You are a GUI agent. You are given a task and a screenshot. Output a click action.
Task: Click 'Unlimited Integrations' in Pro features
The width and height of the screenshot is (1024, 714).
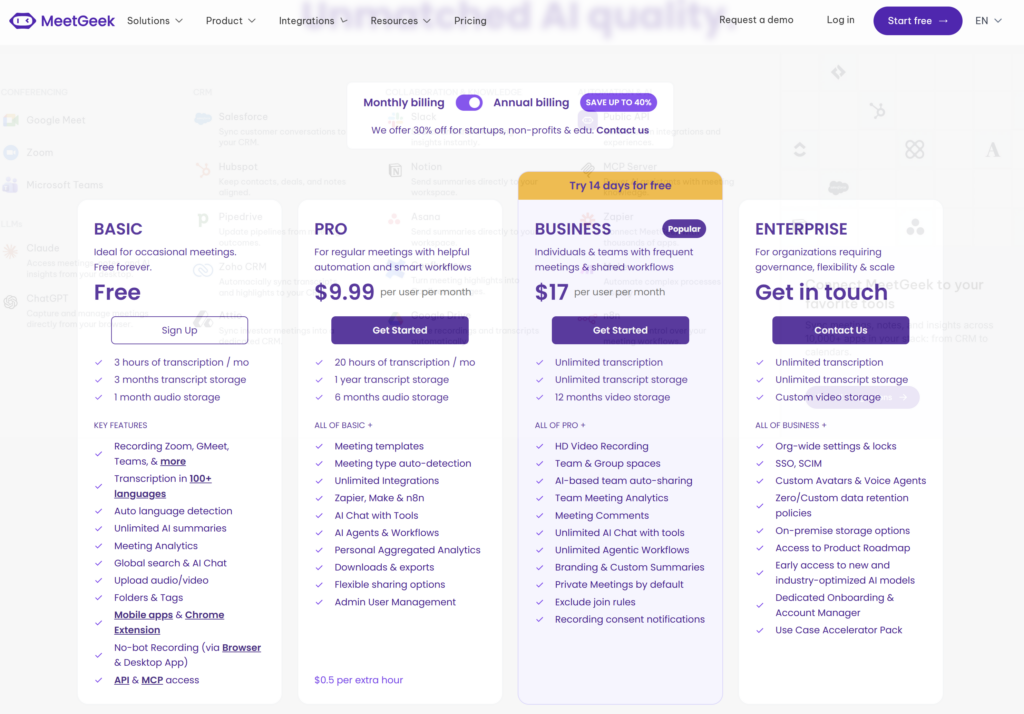(x=387, y=481)
